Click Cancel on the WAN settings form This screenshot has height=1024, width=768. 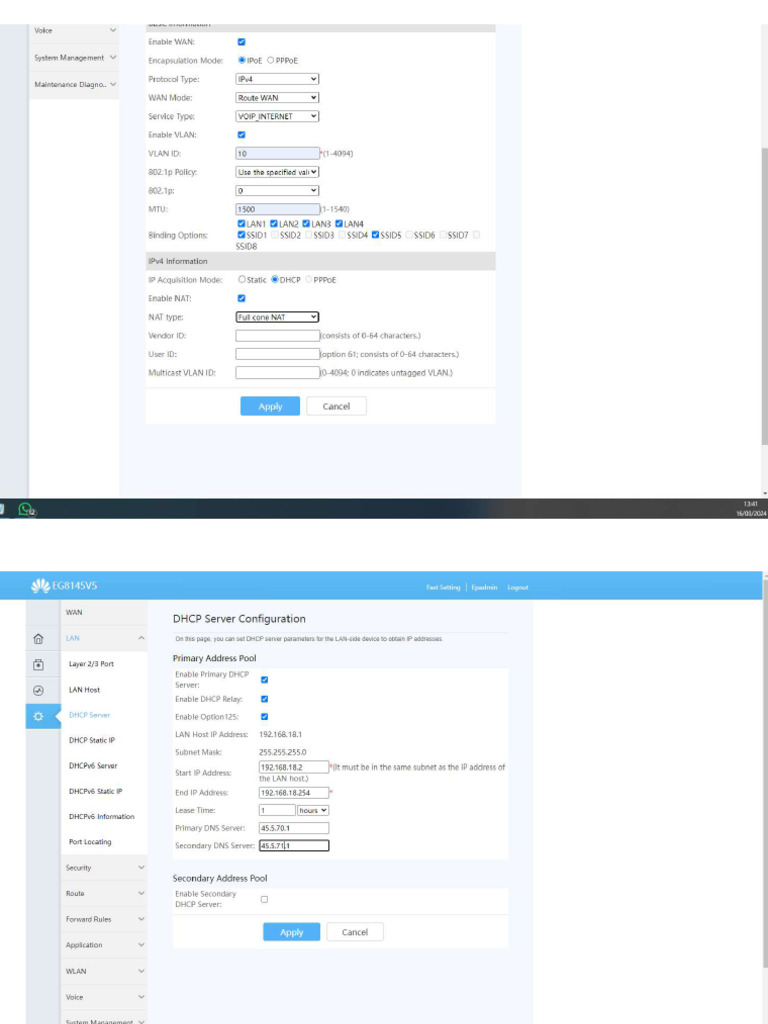pos(336,406)
